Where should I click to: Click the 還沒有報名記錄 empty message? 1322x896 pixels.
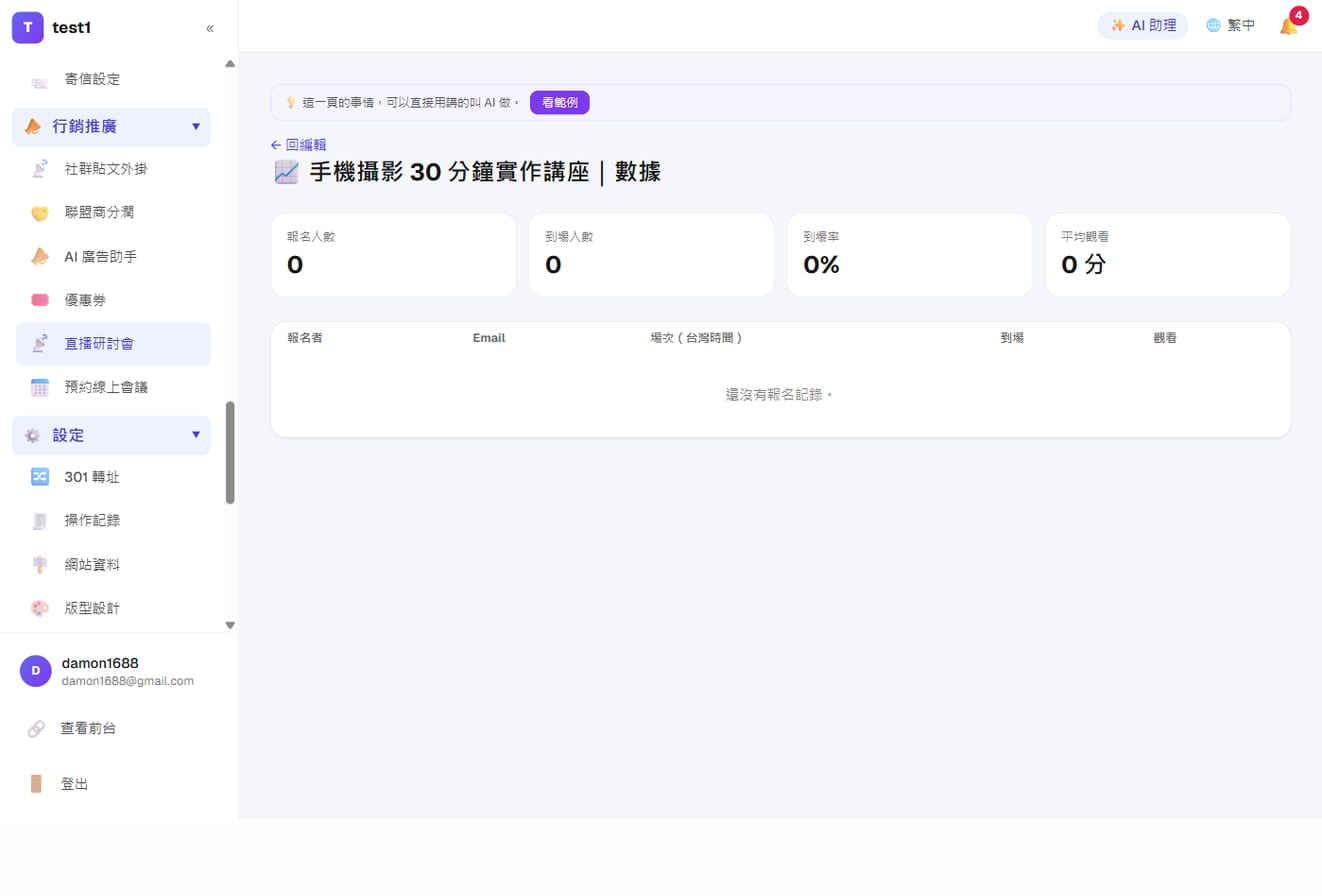[x=780, y=395]
